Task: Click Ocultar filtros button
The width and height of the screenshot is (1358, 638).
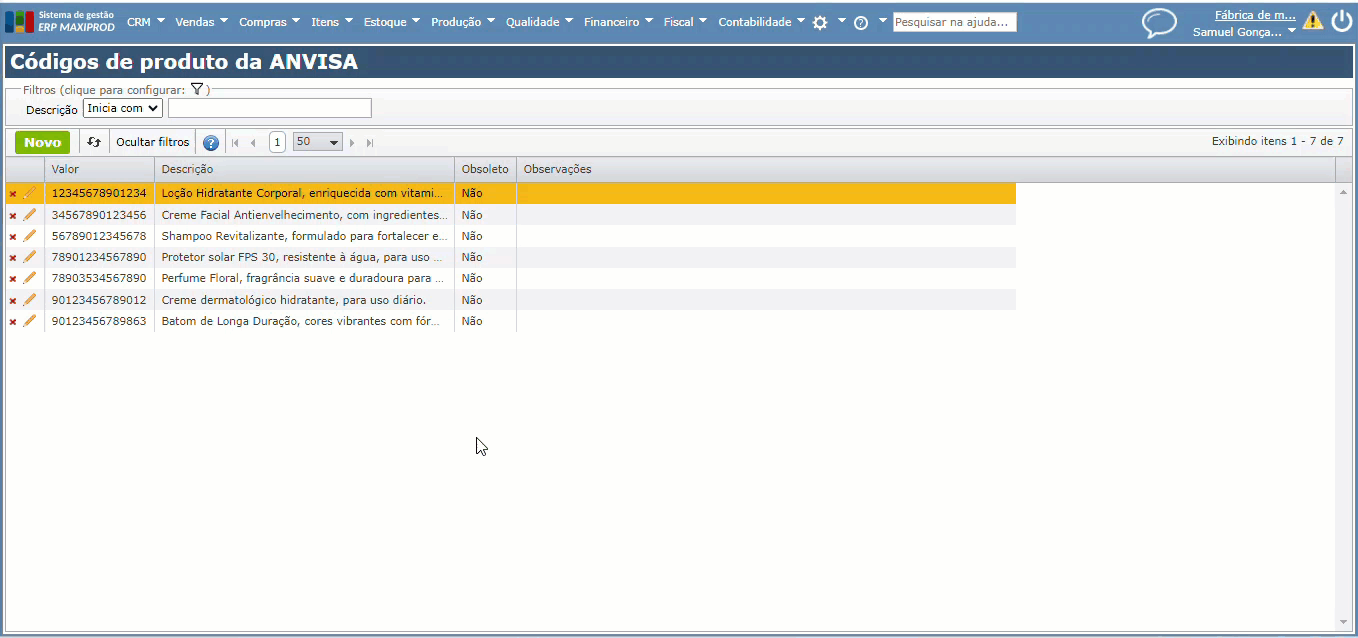Action: point(152,142)
